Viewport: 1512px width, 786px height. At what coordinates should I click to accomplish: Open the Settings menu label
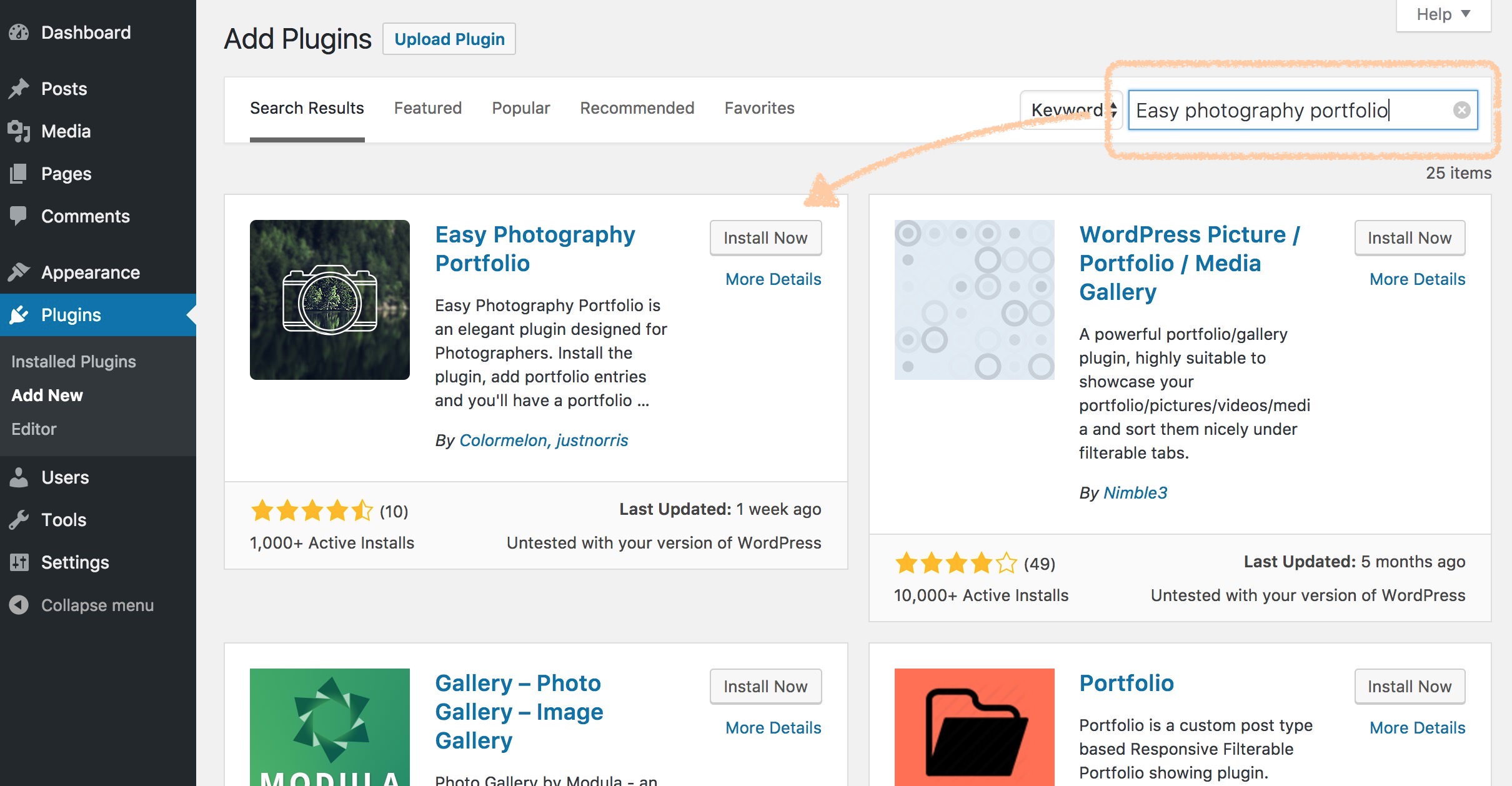coord(75,562)
